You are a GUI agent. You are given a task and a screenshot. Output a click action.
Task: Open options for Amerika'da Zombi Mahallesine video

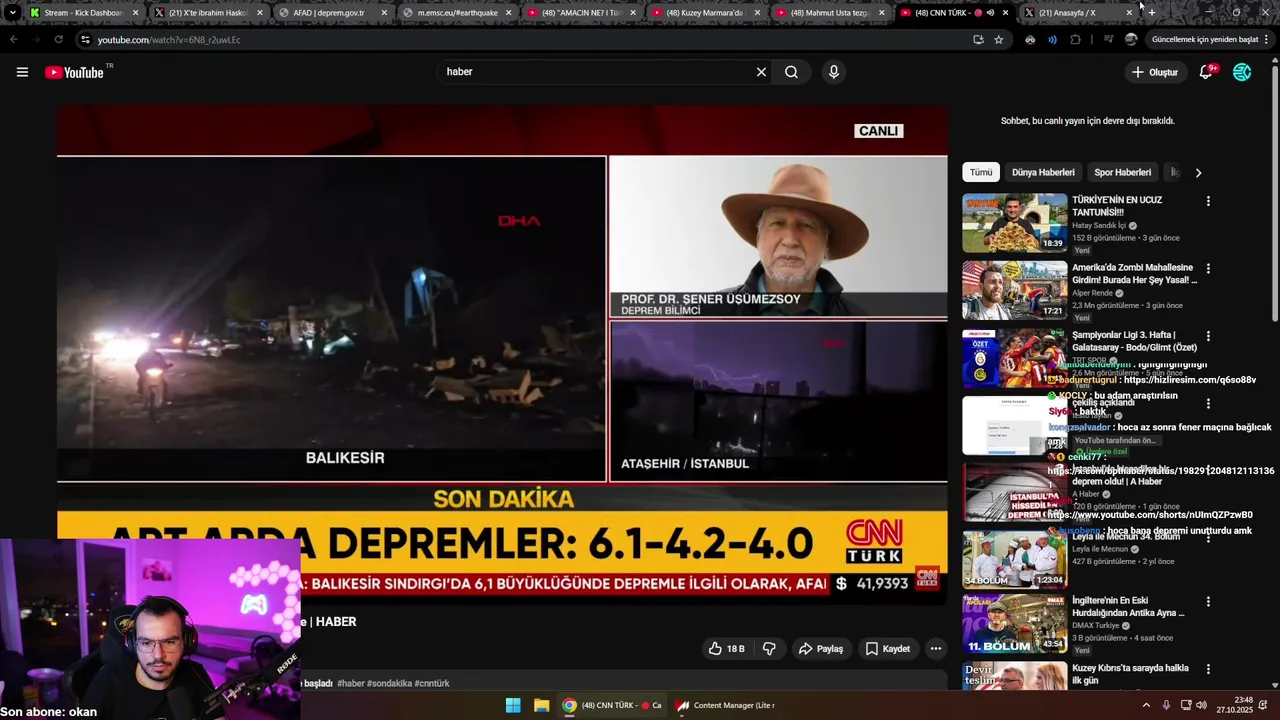click(x=1208, y=269)
